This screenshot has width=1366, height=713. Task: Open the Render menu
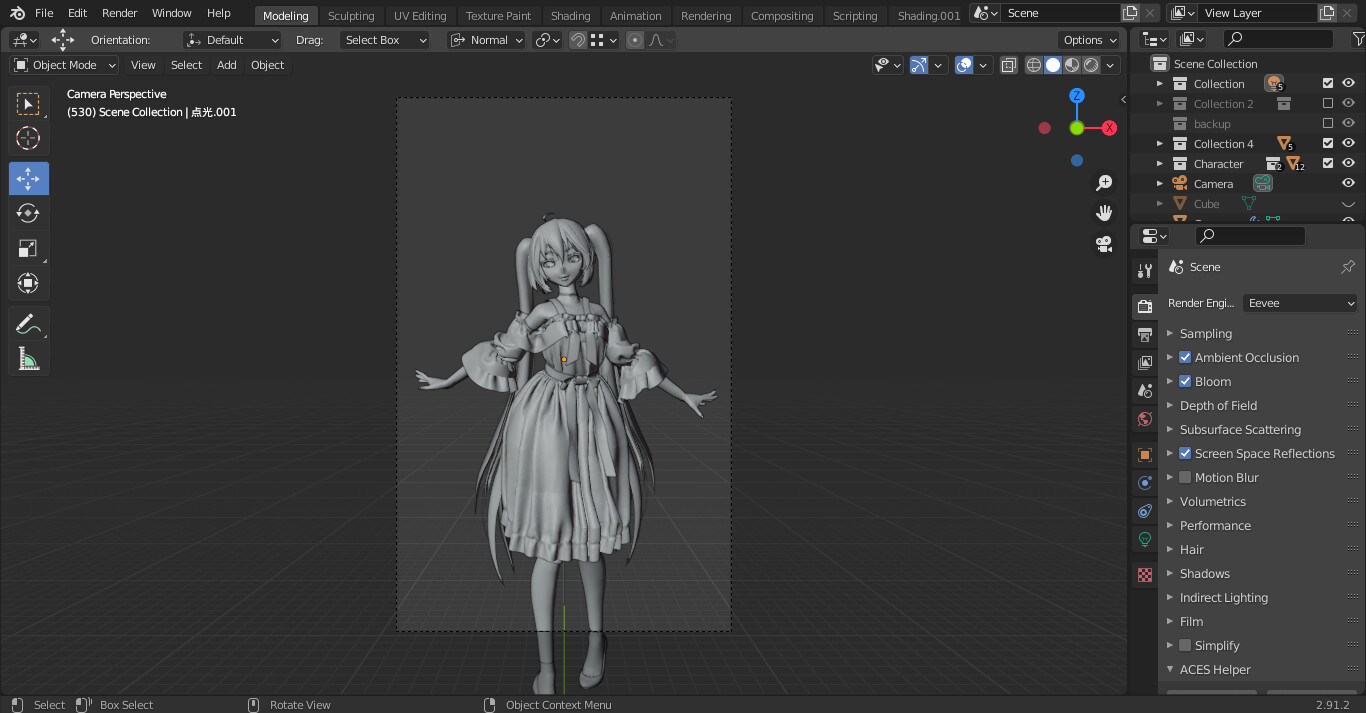120,13
